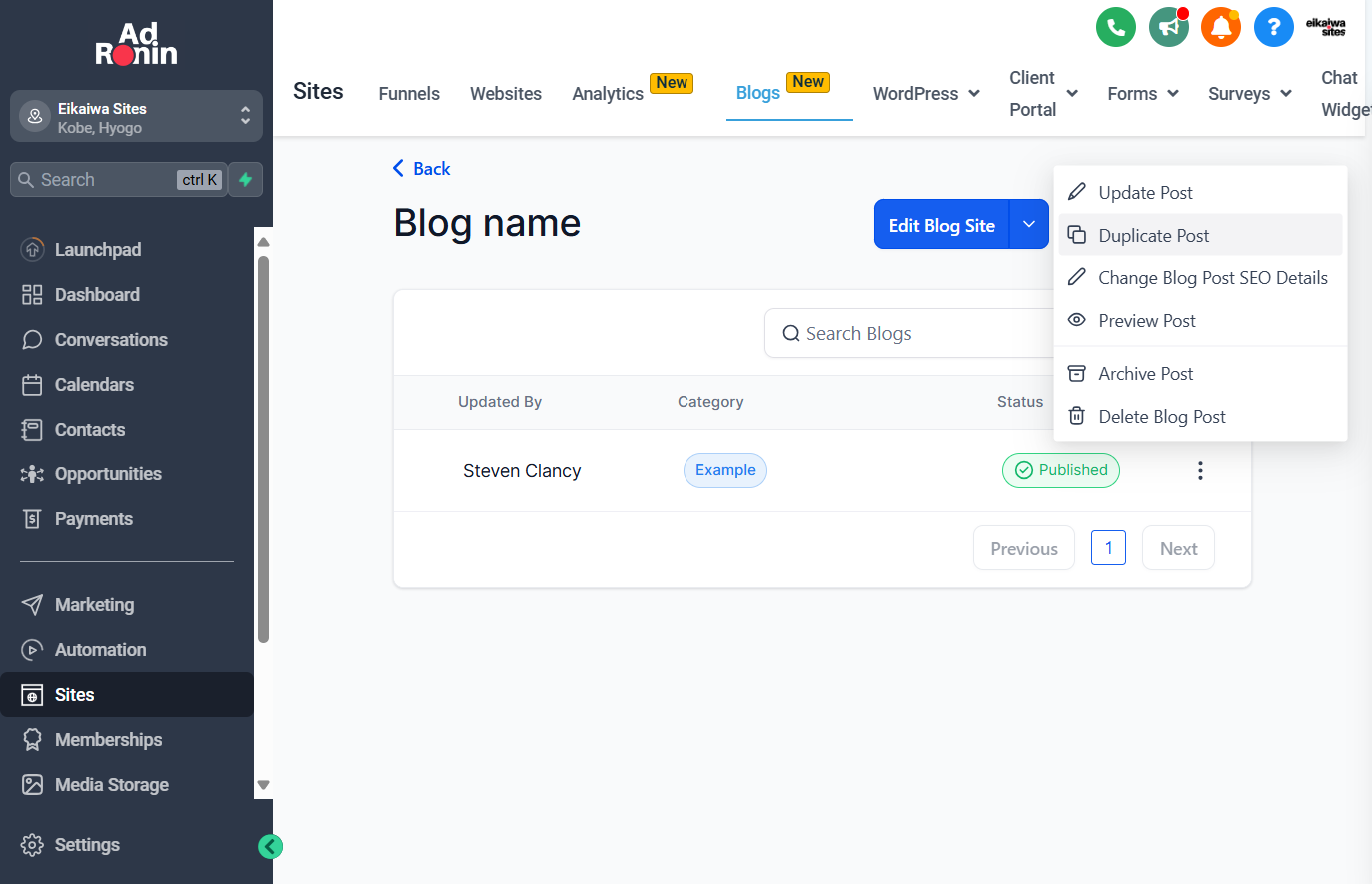
Task: Open Conversations in the sidebar
Action: point(111,340)
